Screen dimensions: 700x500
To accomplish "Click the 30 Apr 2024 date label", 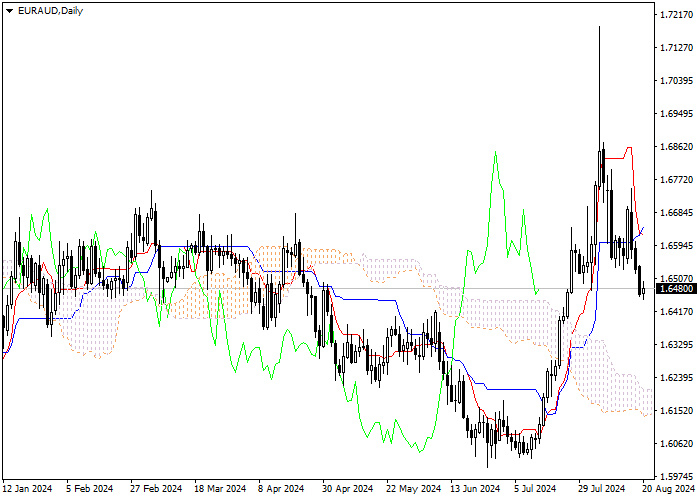I will (x=348, y=489).
